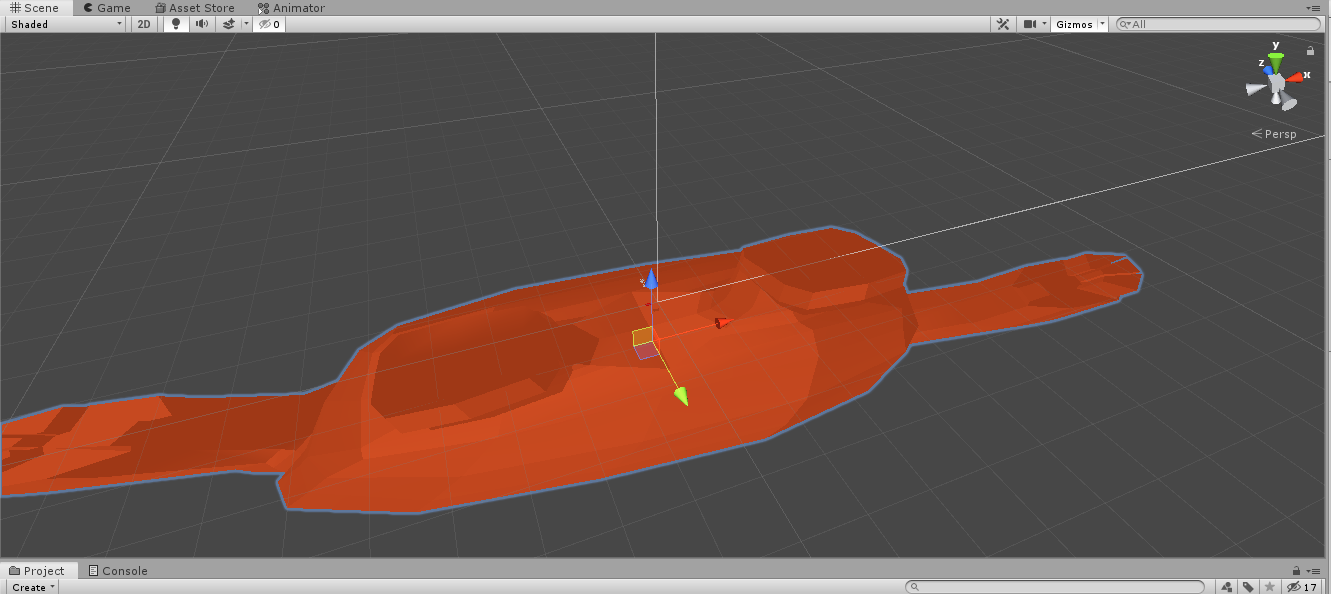Open the Shaded draw mode dropdown
1331x594 pixels.
click(x=64, y=23)
